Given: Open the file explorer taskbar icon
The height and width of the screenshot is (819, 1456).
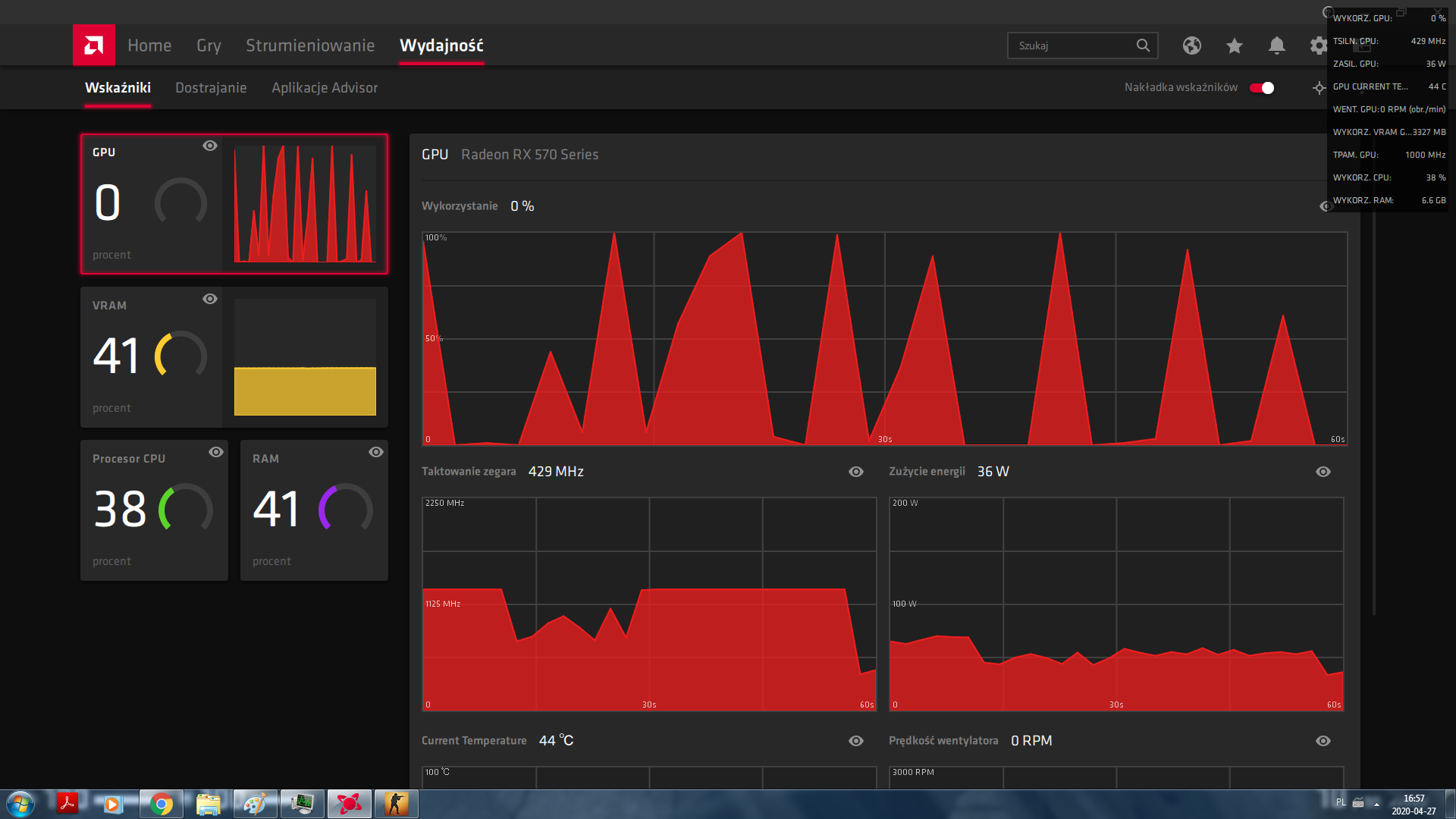Looking at the screenshot, I should [209, 805].
